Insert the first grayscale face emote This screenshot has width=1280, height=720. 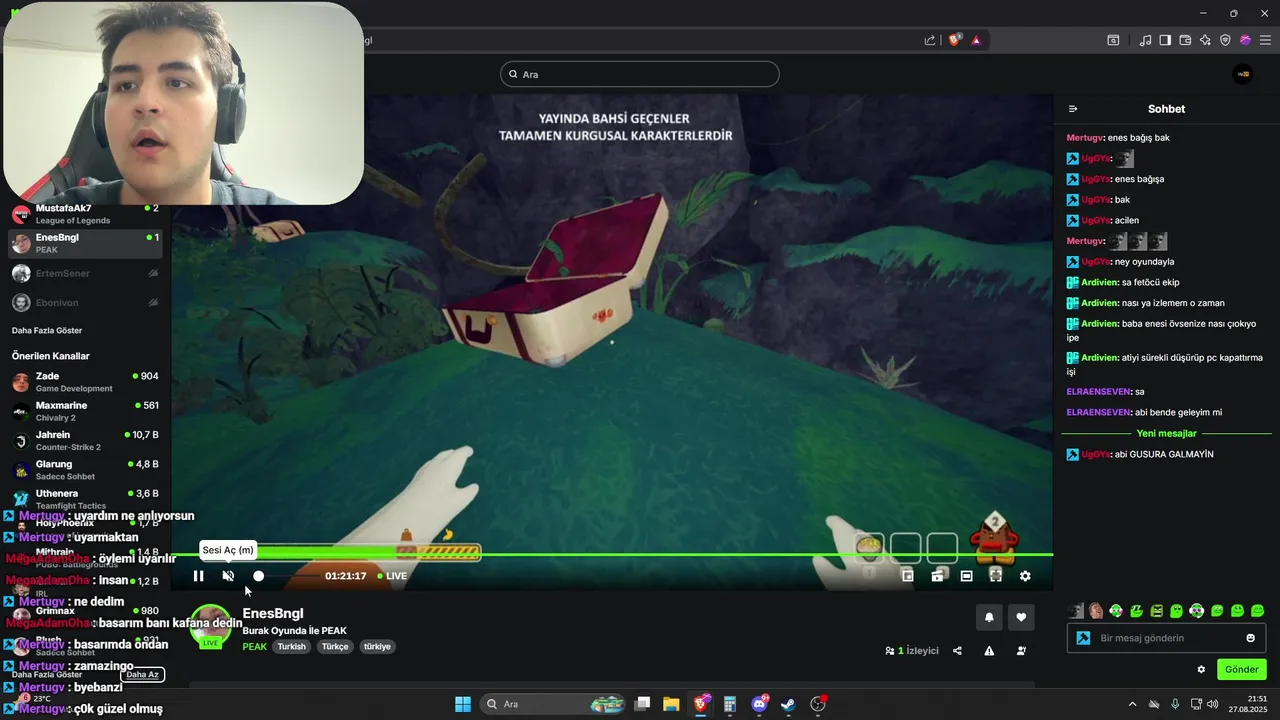(1076, 611)
